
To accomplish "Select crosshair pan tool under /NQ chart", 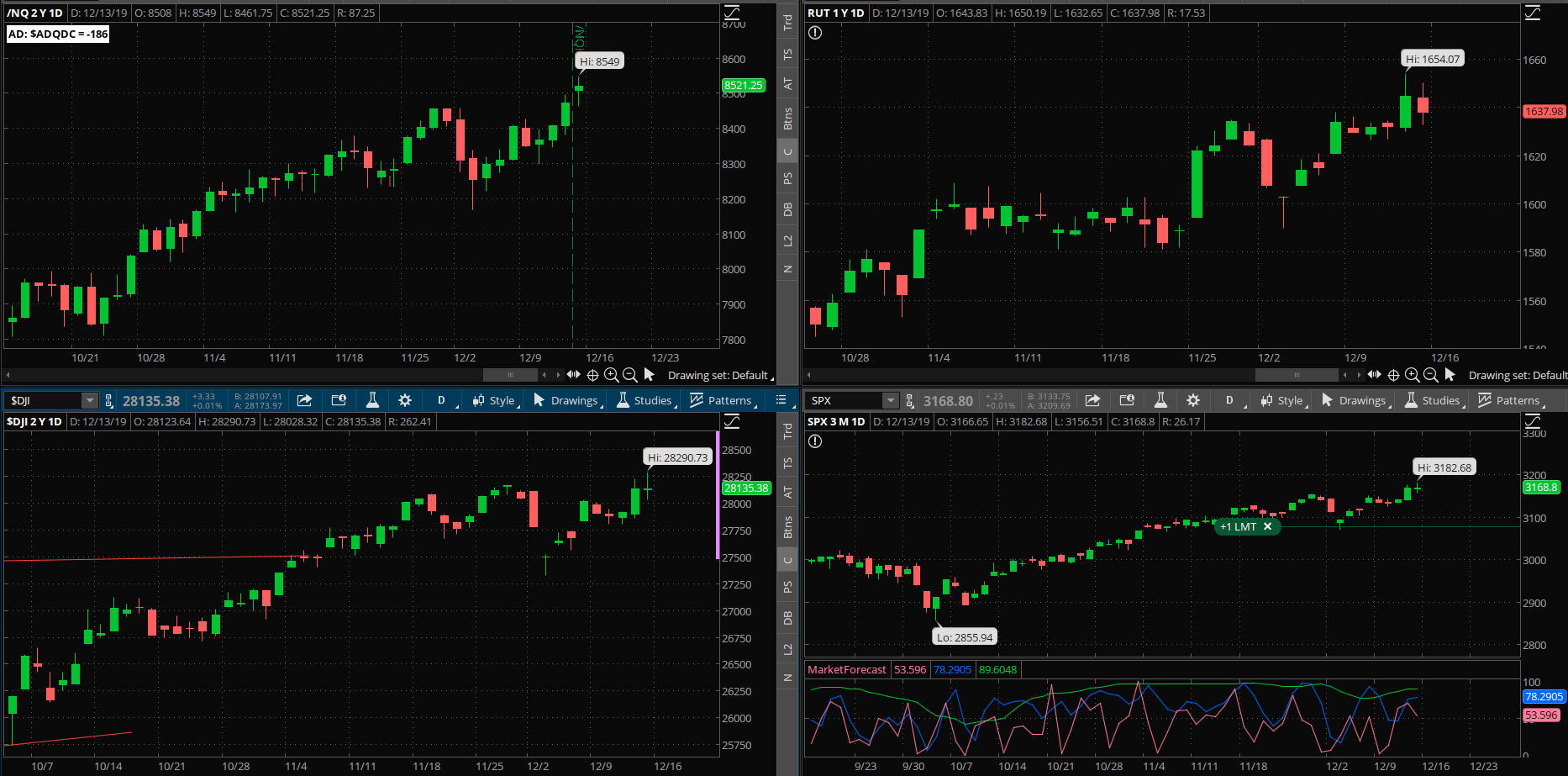I will [x=592, y=375].
